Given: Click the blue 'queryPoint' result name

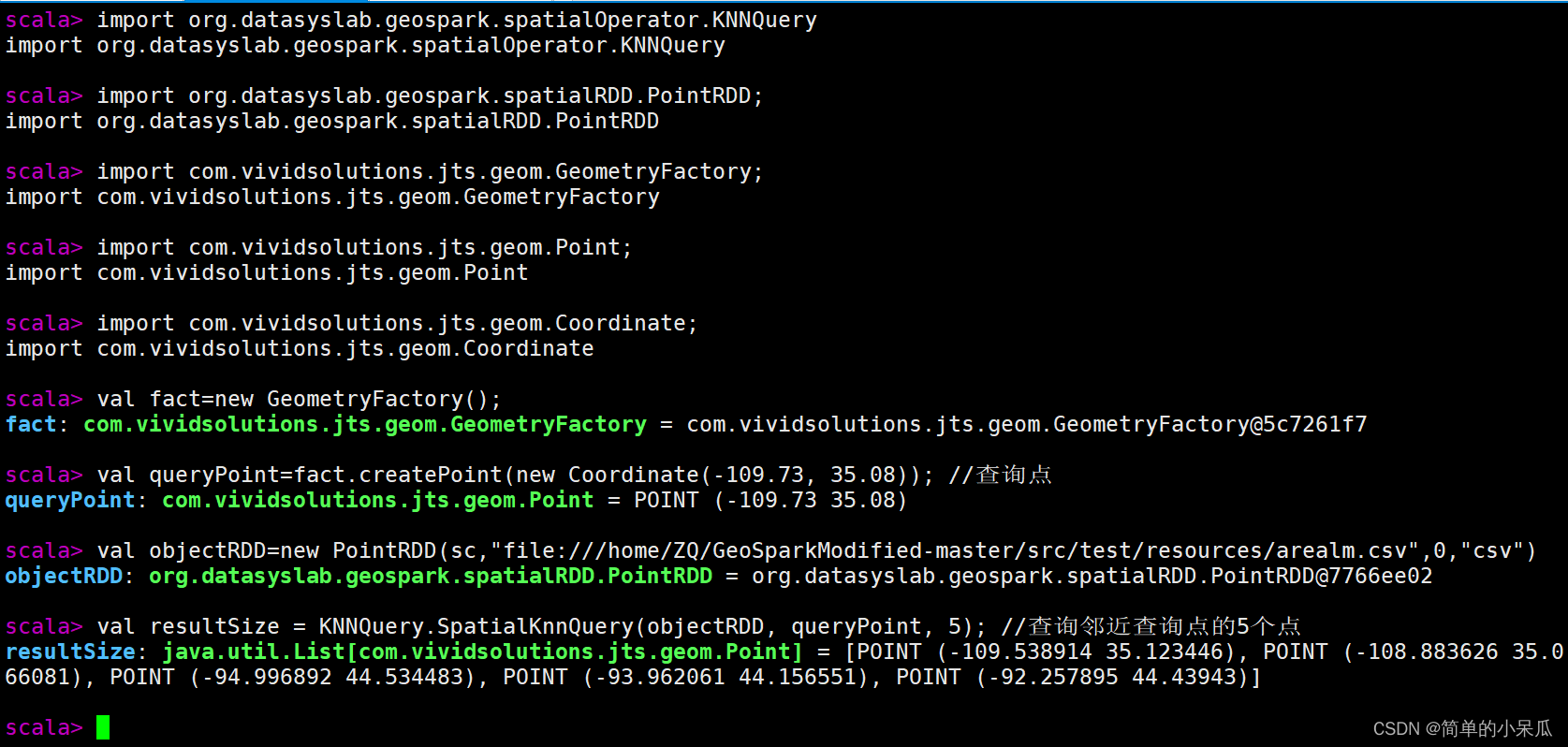Looking at the screenshot, I should [x=70, y=500].
